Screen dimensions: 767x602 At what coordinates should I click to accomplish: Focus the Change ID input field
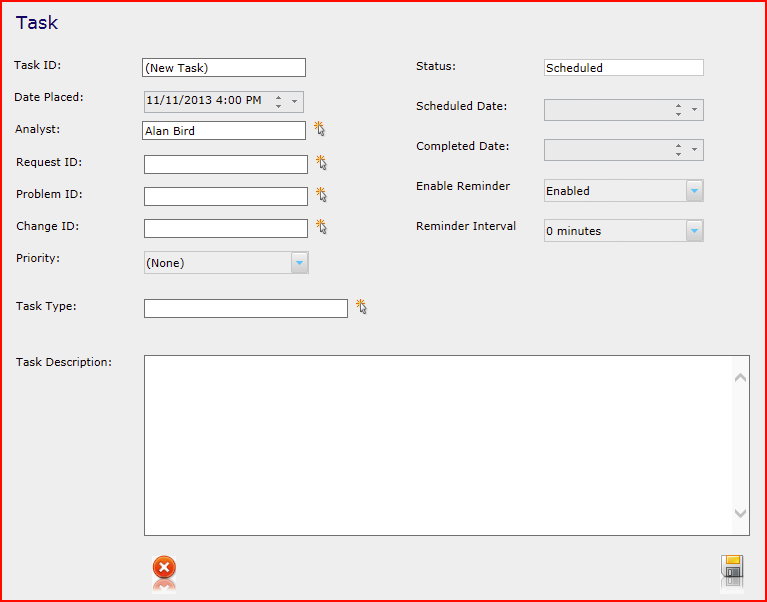coord(226,228)
